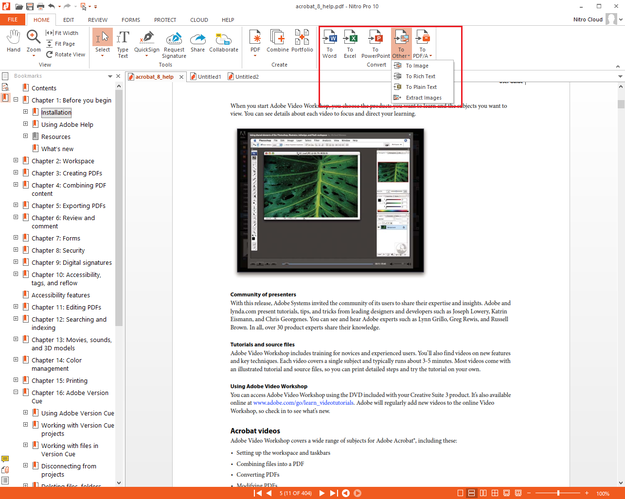This screenshot has height=499, width=625.
Task: Select the Hand tool
Action: (x=13, y=41)
